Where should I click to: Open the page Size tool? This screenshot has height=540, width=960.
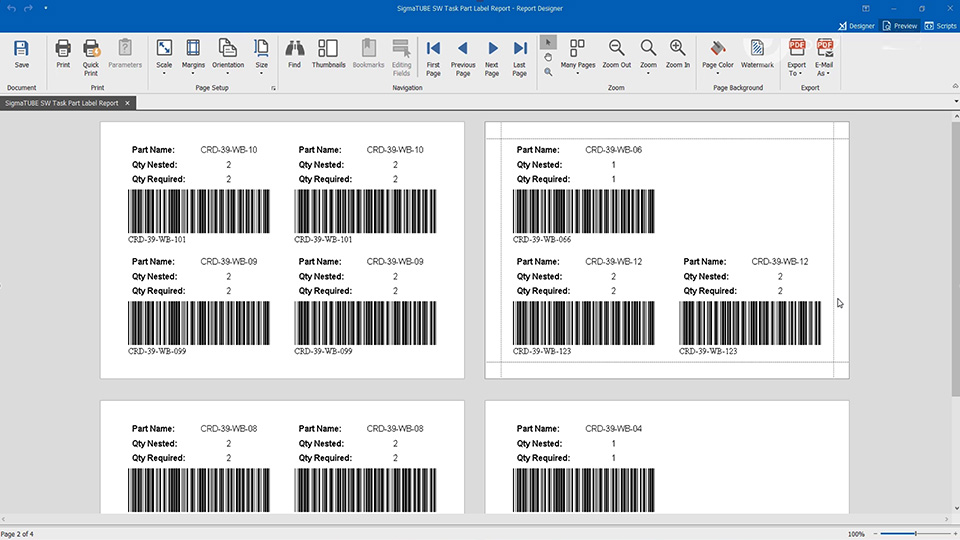tap(261, 54)
